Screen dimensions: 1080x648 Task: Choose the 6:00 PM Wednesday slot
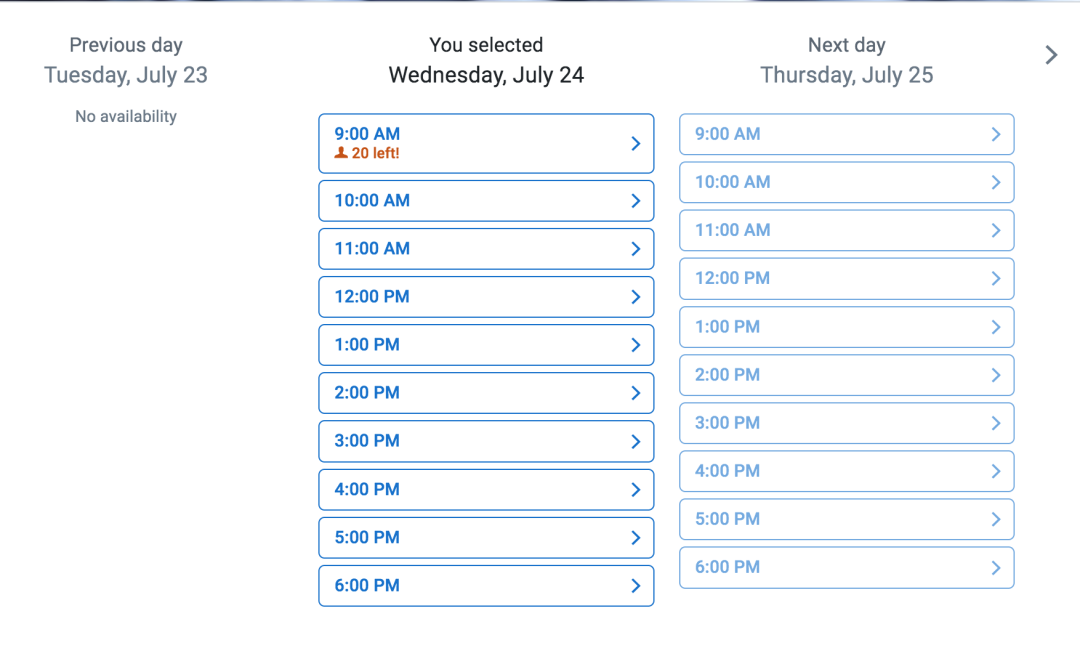click(x=486, y=586)
